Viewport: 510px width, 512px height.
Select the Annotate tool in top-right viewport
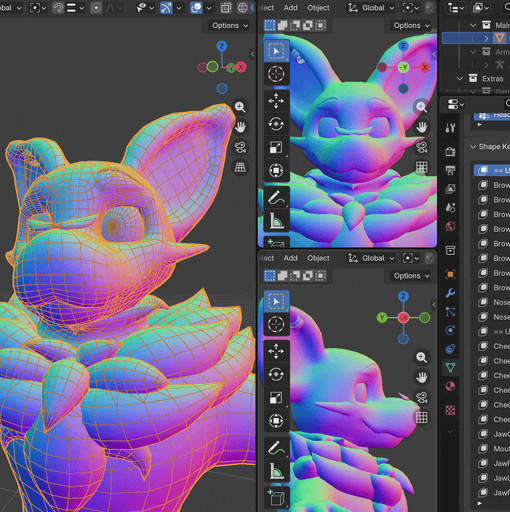[x=276, y=197]
